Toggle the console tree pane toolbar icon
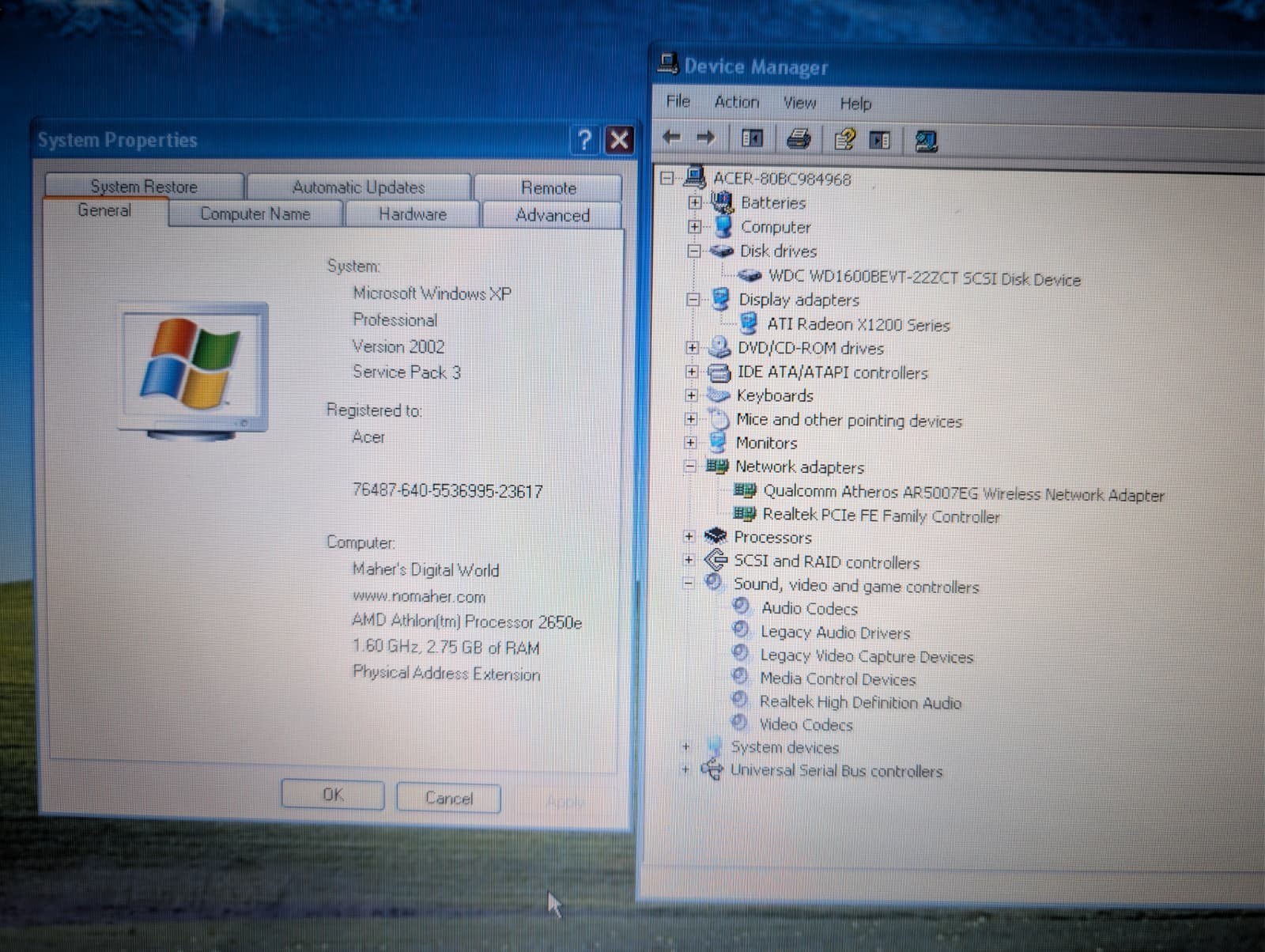1265x952 pixels. pyautogui.click(x=752, y=139)
